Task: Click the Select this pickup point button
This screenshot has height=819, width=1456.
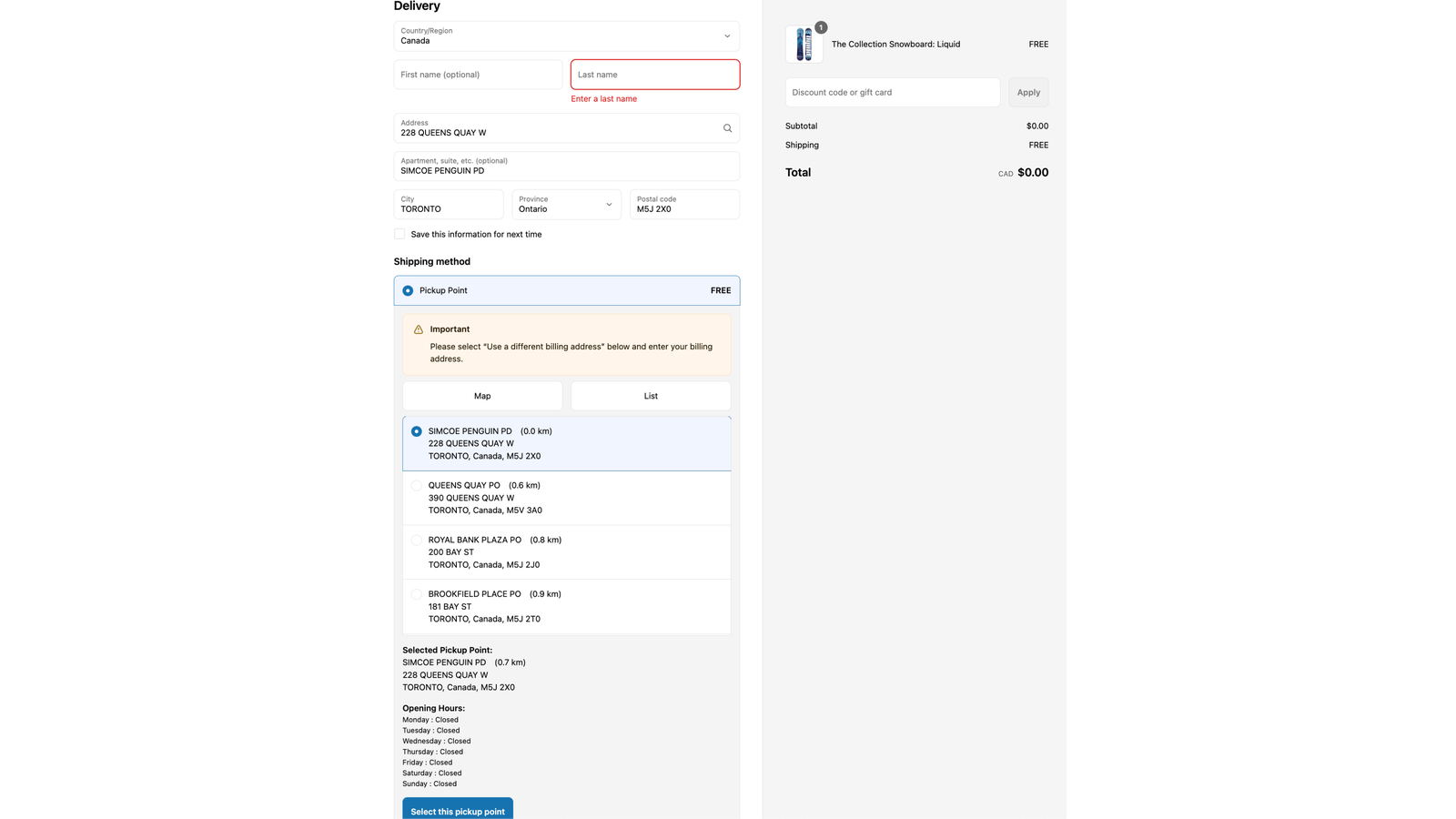Action: [458, 809]
